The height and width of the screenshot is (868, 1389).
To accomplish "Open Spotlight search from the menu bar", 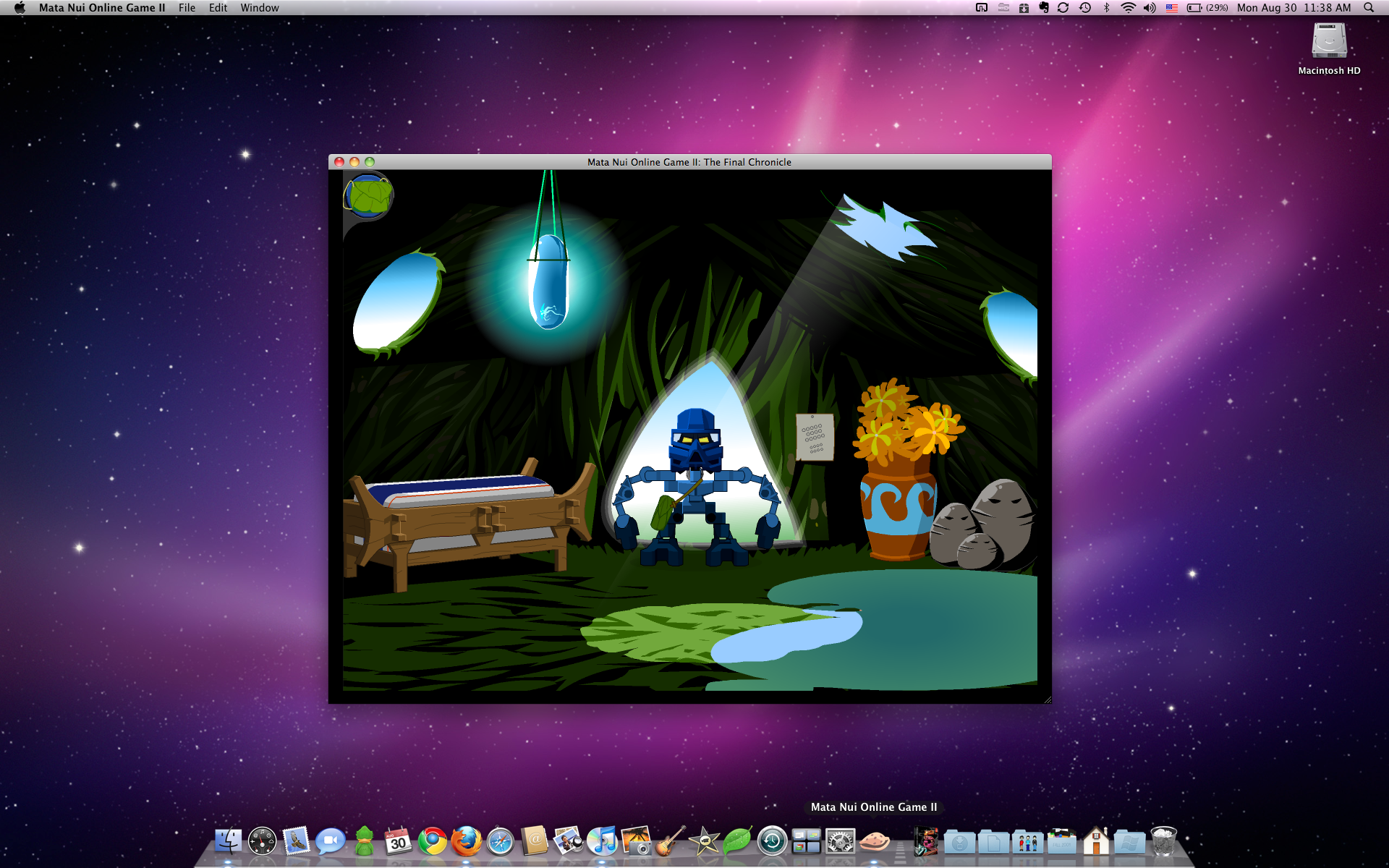I will pyautogui.click(x=1368, y=8).
